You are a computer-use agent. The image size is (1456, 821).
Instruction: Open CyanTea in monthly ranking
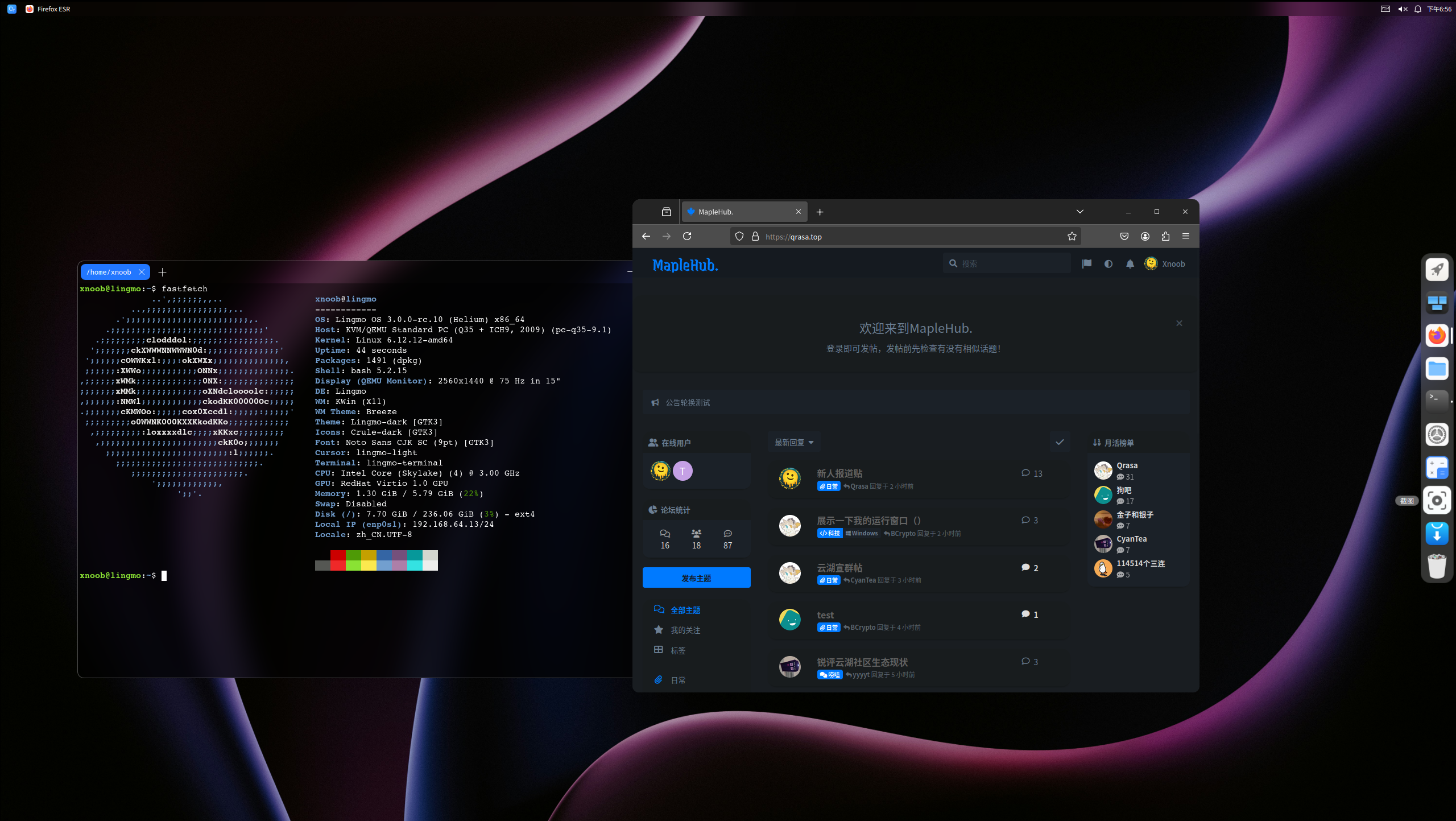pos(1131,539)
